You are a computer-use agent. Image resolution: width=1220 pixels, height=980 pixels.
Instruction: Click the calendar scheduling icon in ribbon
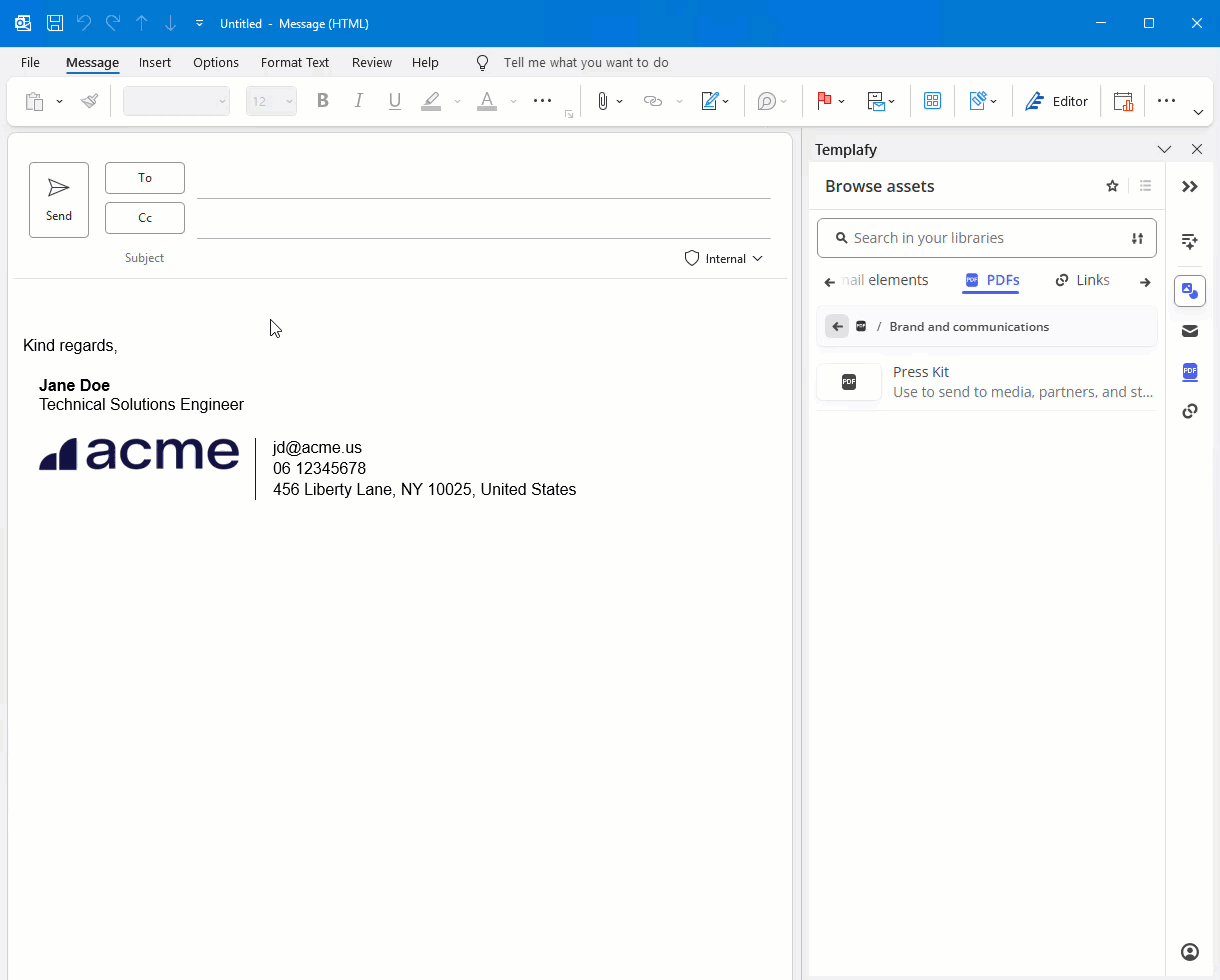click(x=1123, y=101)
